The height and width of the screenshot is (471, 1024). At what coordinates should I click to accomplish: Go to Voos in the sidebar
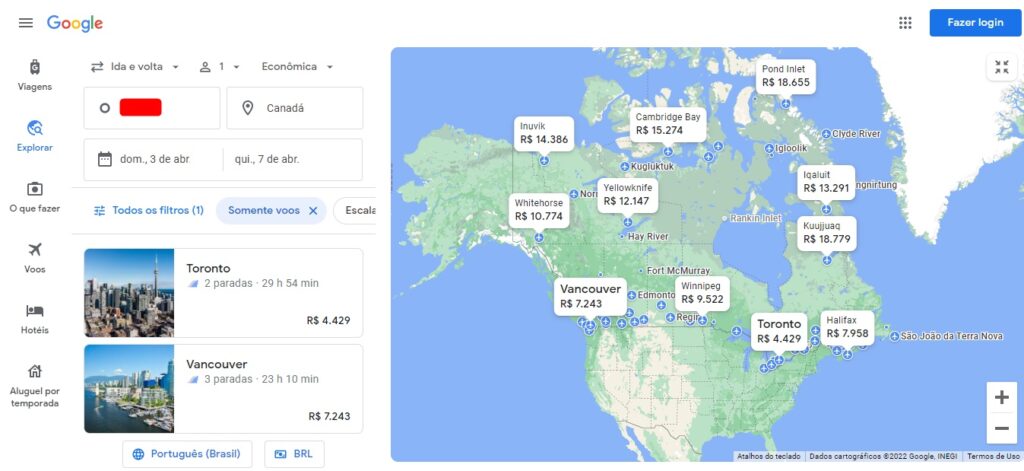(x=35, y=257)
